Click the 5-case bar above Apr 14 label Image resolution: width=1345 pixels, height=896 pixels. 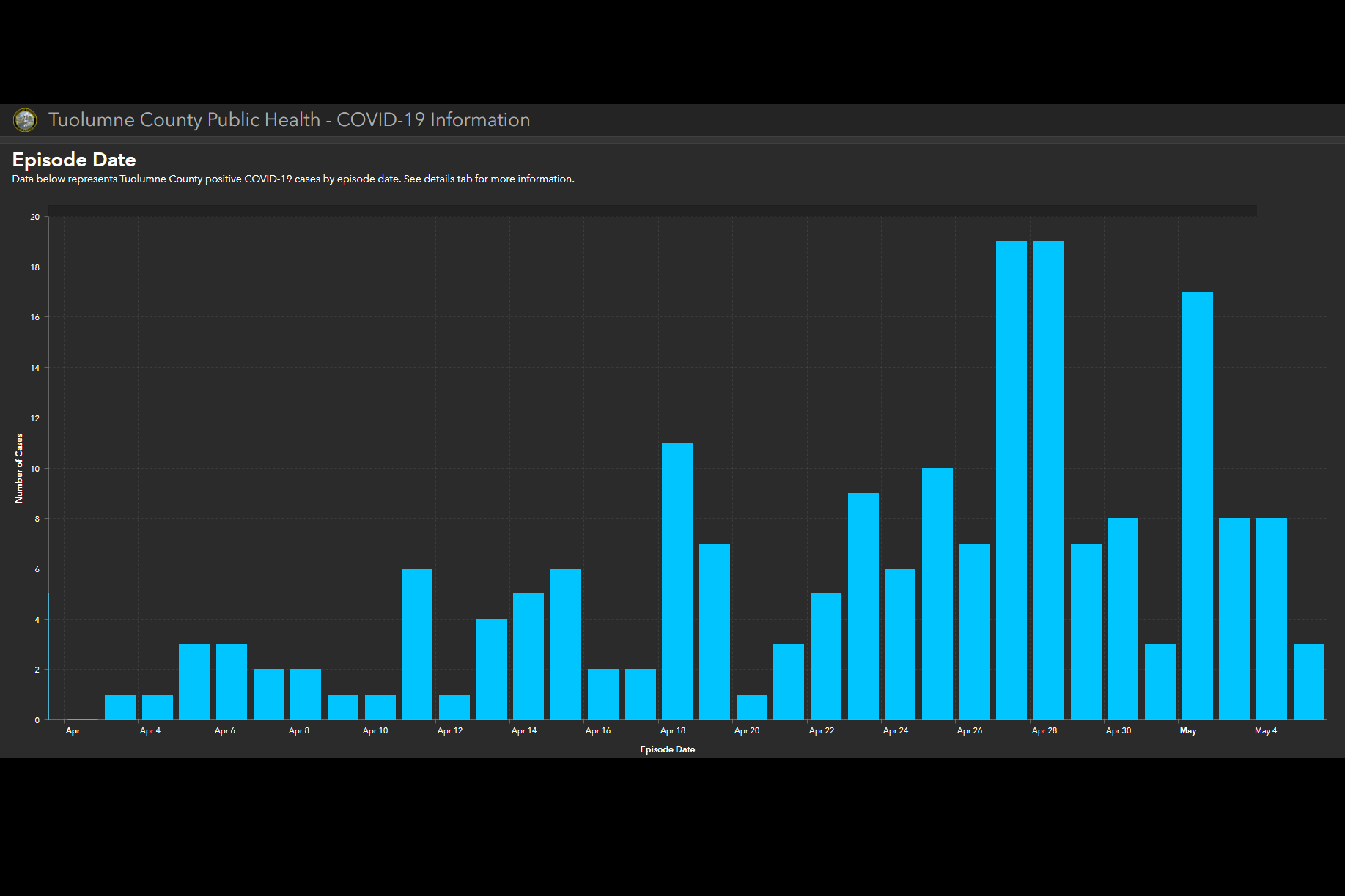528,656
